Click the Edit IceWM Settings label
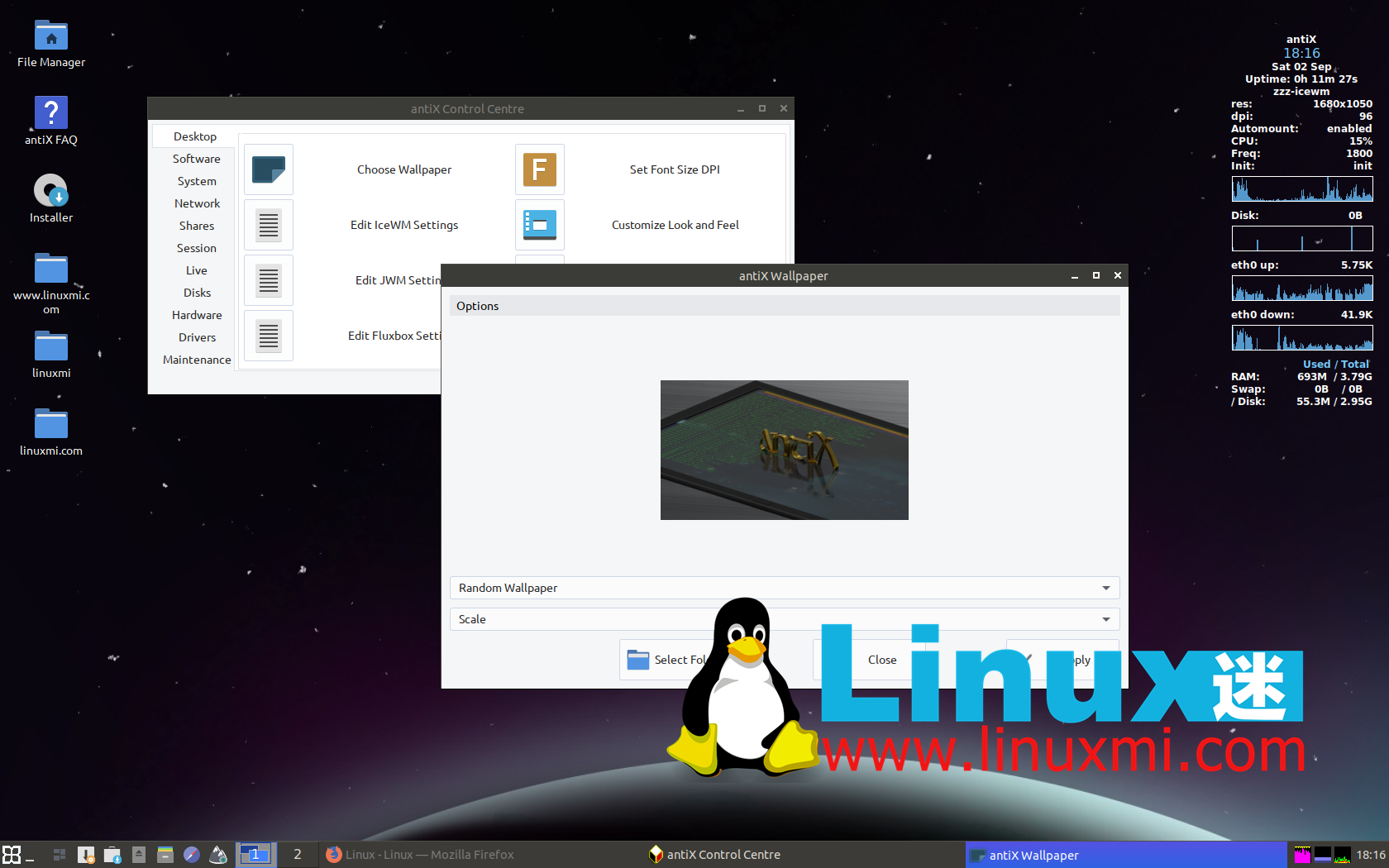The height and width of the screenshot is (868, 1389). pos(404,225)
